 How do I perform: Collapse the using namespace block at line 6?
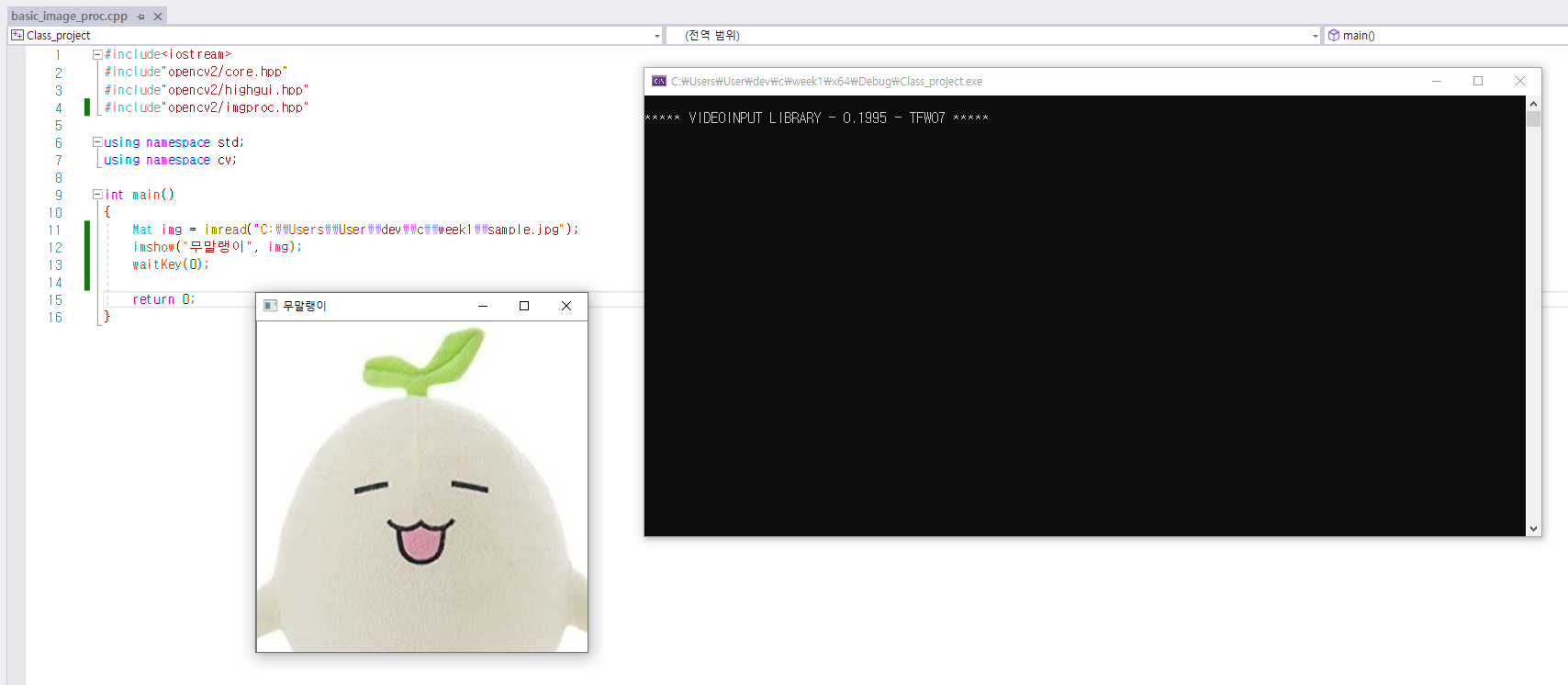click(x=97, y=142)
